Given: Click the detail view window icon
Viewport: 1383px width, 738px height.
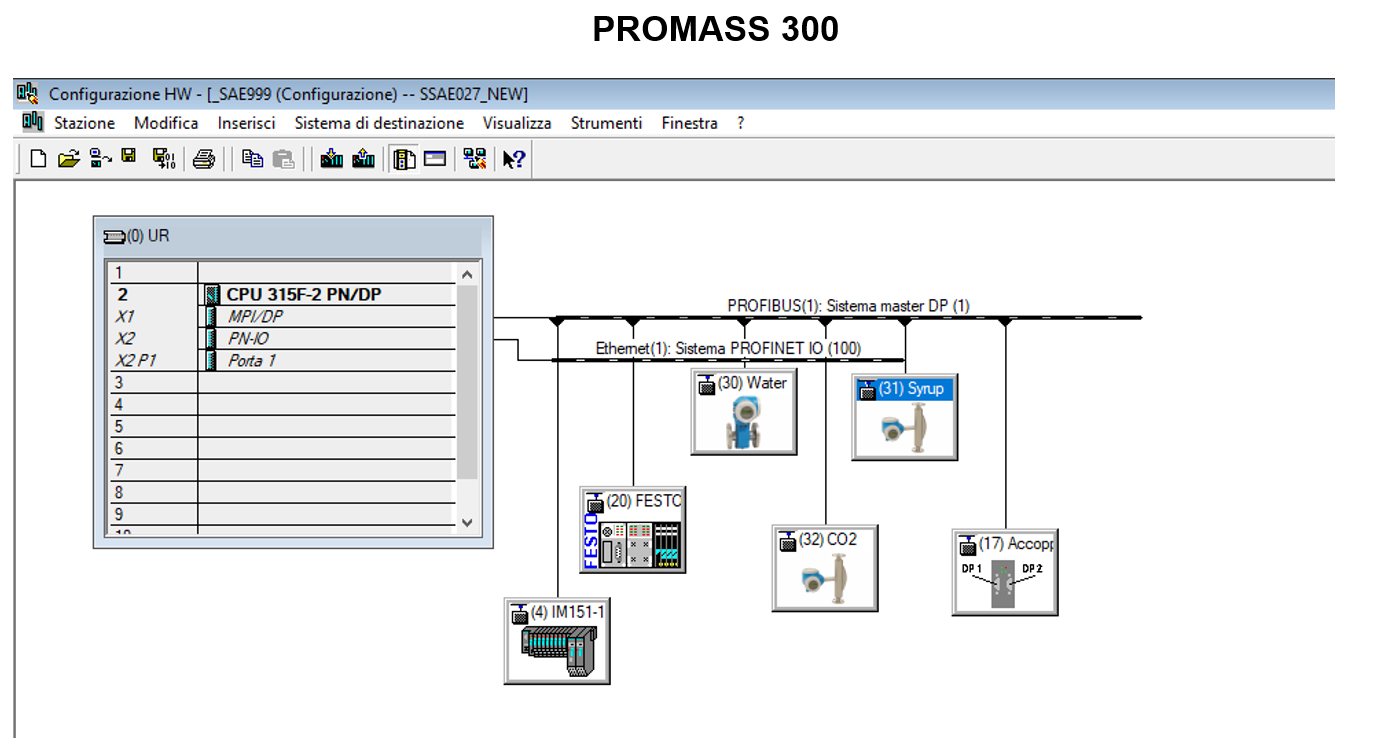Looking at the screenshot, I should tap(434, 158).
